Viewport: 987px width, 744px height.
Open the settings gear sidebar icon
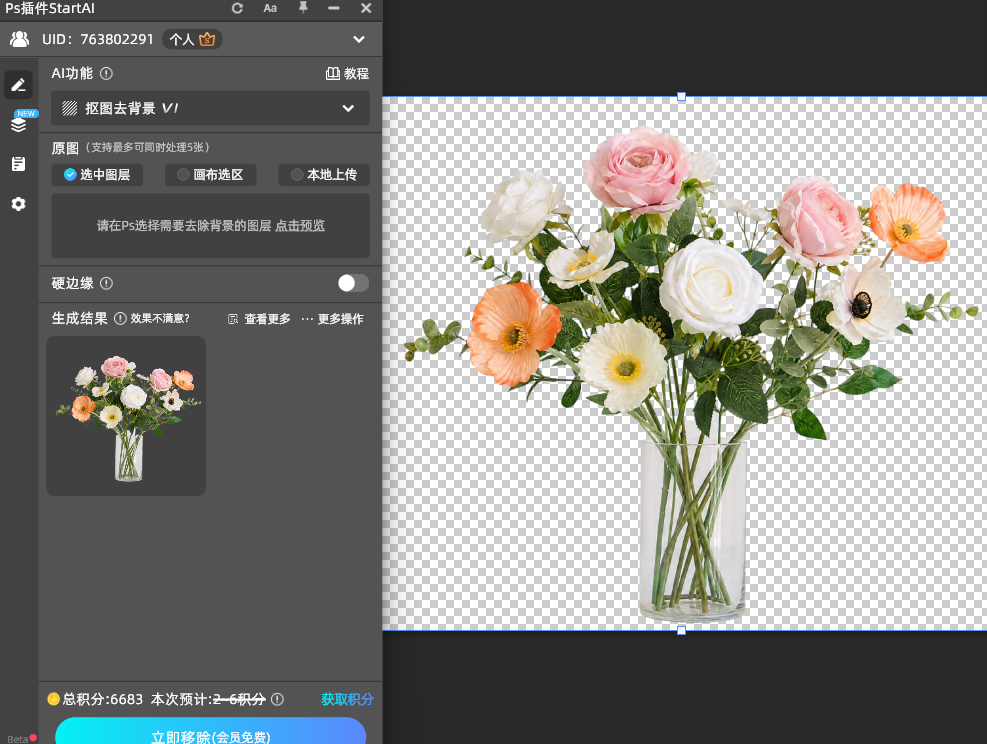(18, 204)
